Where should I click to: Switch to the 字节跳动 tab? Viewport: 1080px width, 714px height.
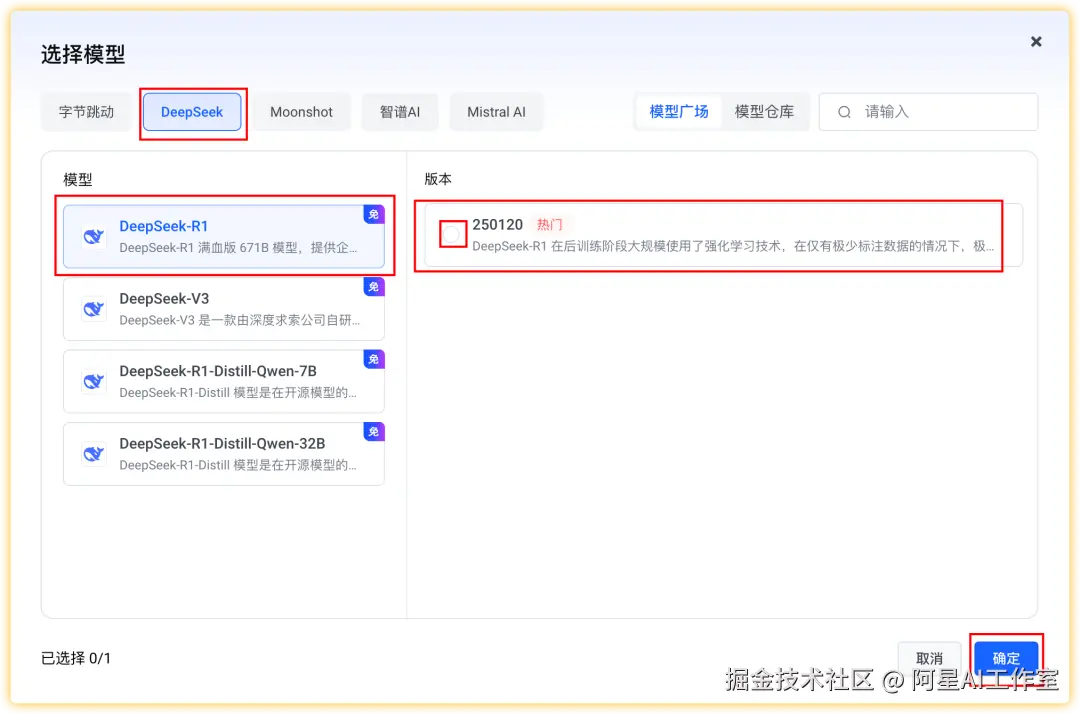click(86, 112)
